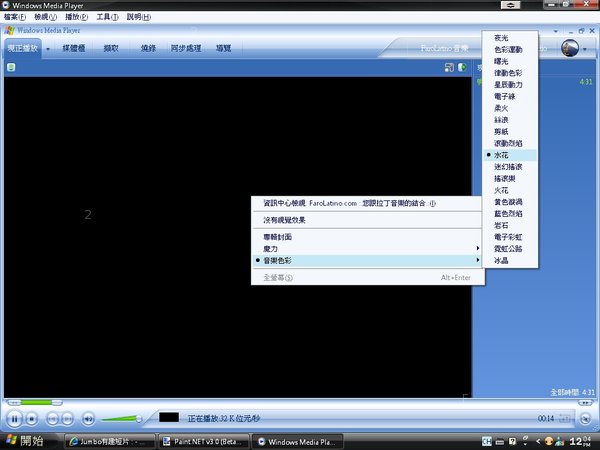The image size is (600, 450).
Task: Click Windows Media Player taskbar button
Action: click(297, 442)
